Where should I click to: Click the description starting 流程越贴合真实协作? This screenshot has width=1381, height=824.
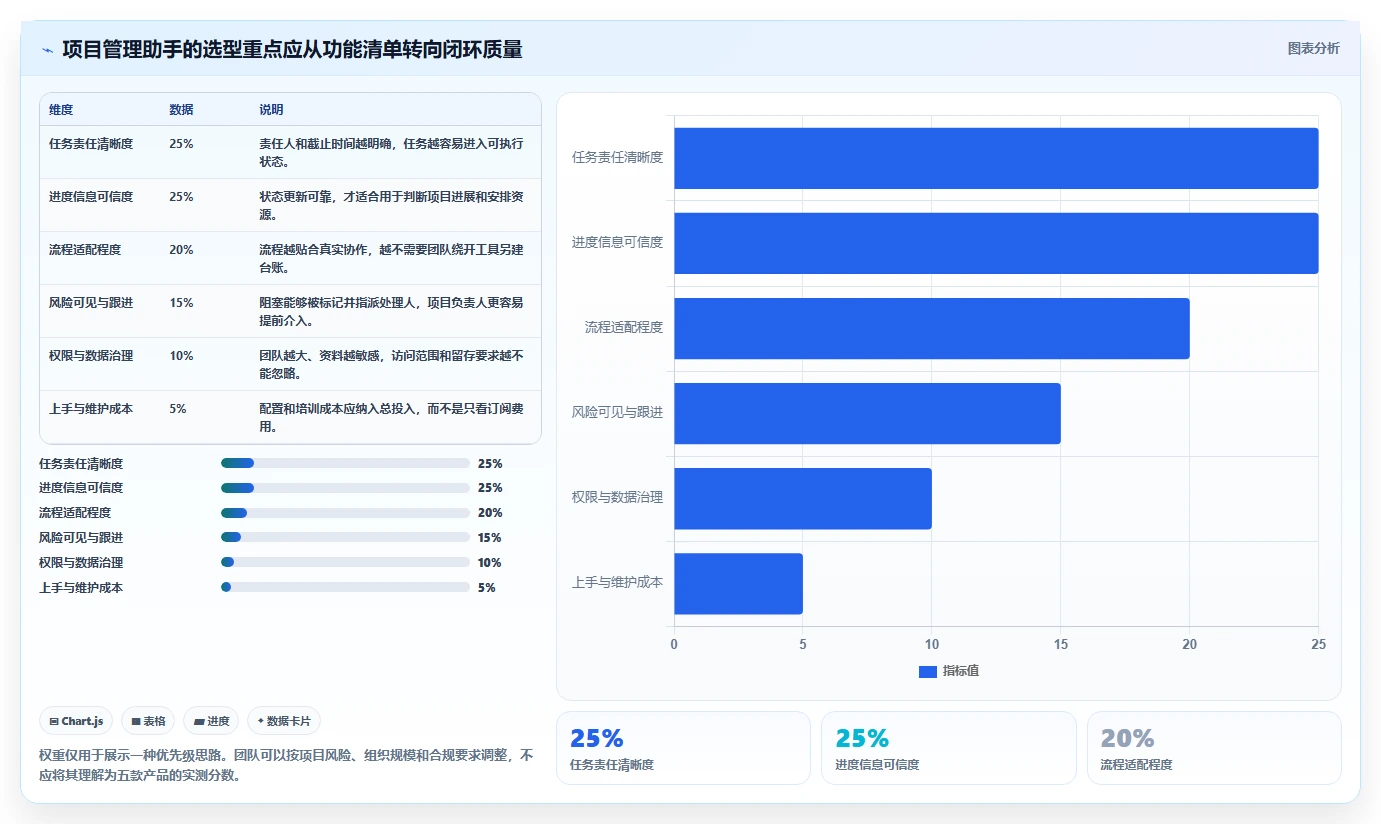(391, 259)
